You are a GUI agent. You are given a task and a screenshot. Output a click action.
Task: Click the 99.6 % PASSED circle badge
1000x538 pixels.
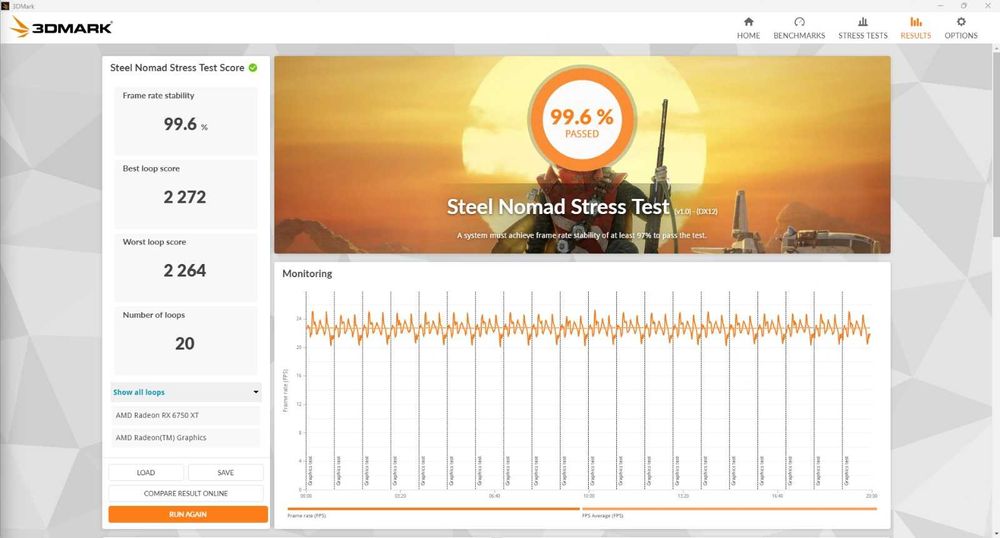(582, 120)
